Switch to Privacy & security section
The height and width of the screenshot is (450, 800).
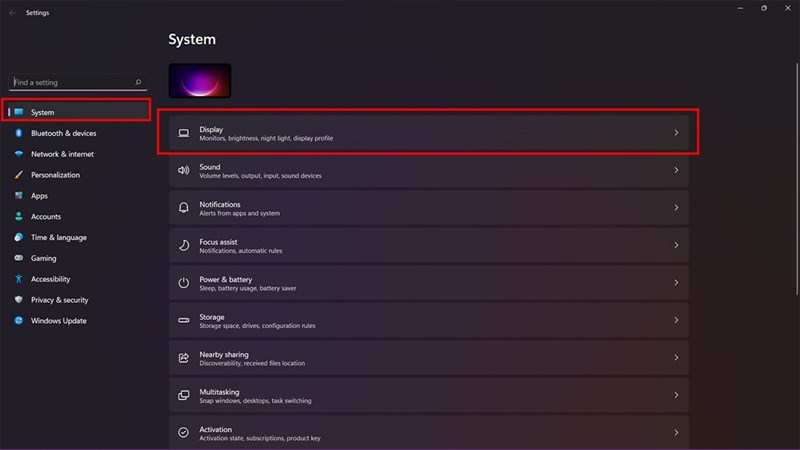[x=59, y=300]
